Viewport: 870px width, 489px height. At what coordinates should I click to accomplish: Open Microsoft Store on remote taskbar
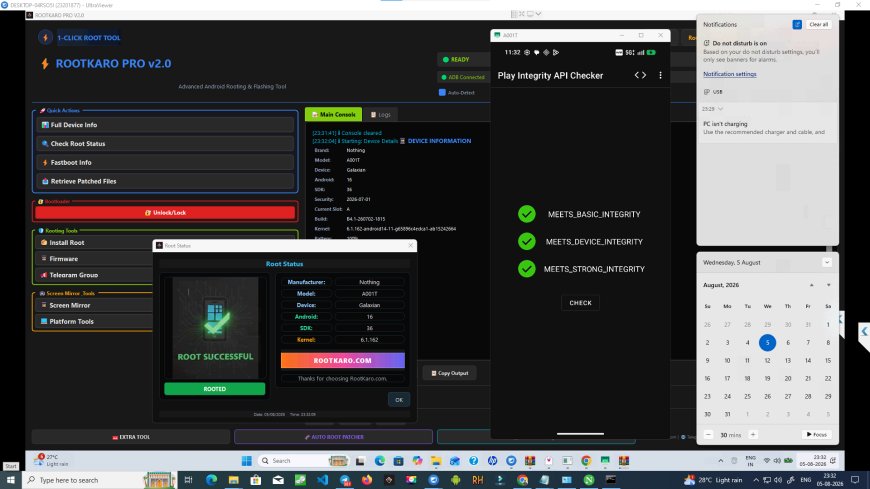398,461
